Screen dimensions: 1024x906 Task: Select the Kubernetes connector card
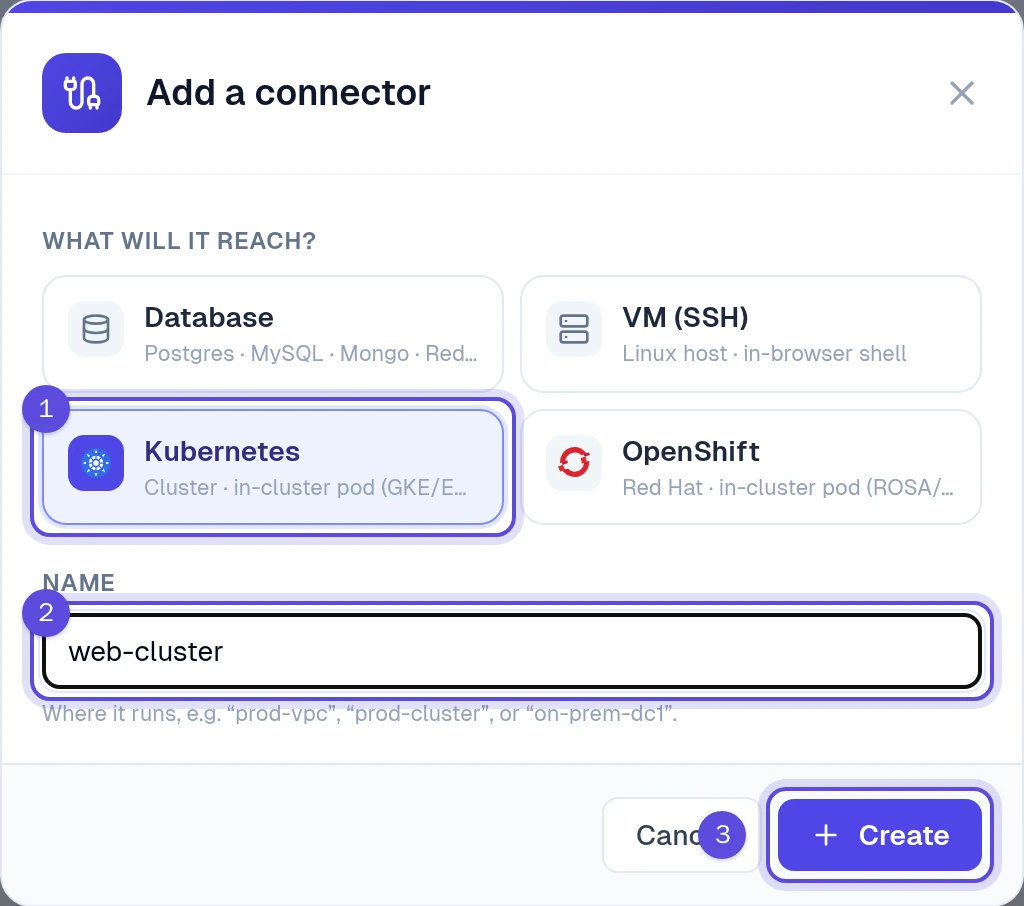coord(273,467)
